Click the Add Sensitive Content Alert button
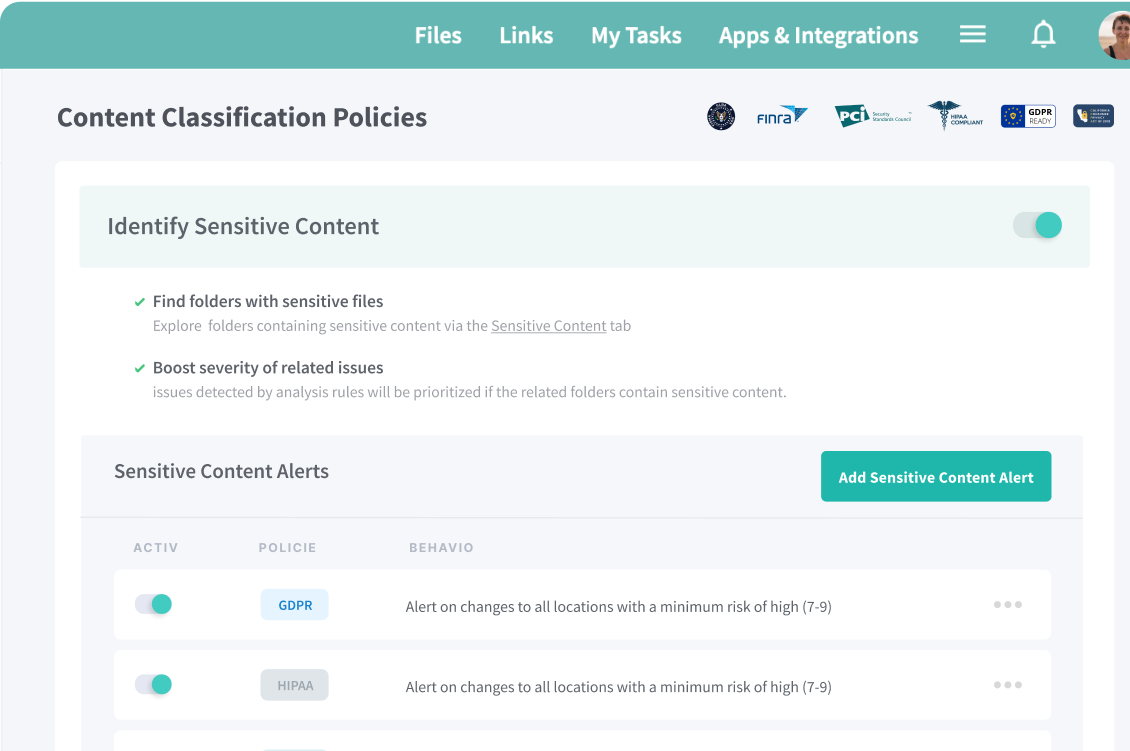 935,477
